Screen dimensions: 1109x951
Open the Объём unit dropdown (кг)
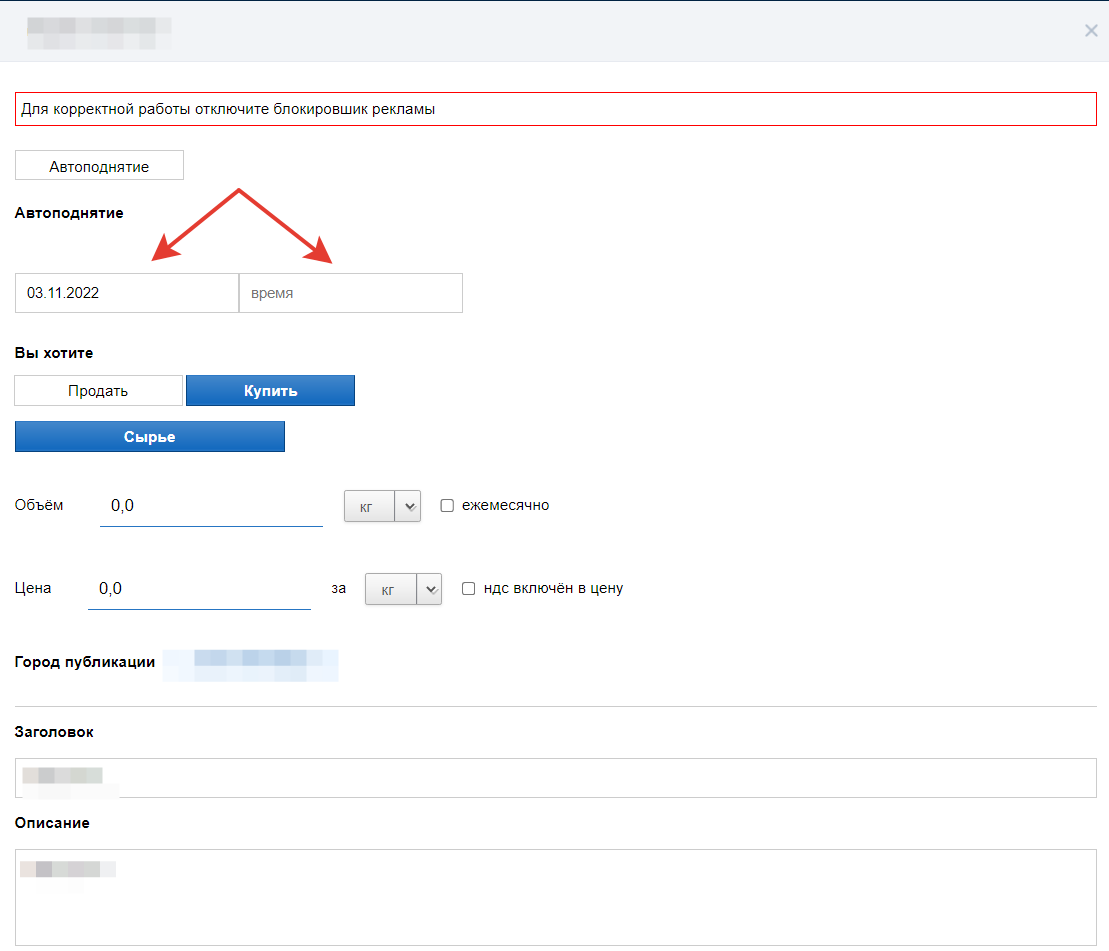(382, 506)
